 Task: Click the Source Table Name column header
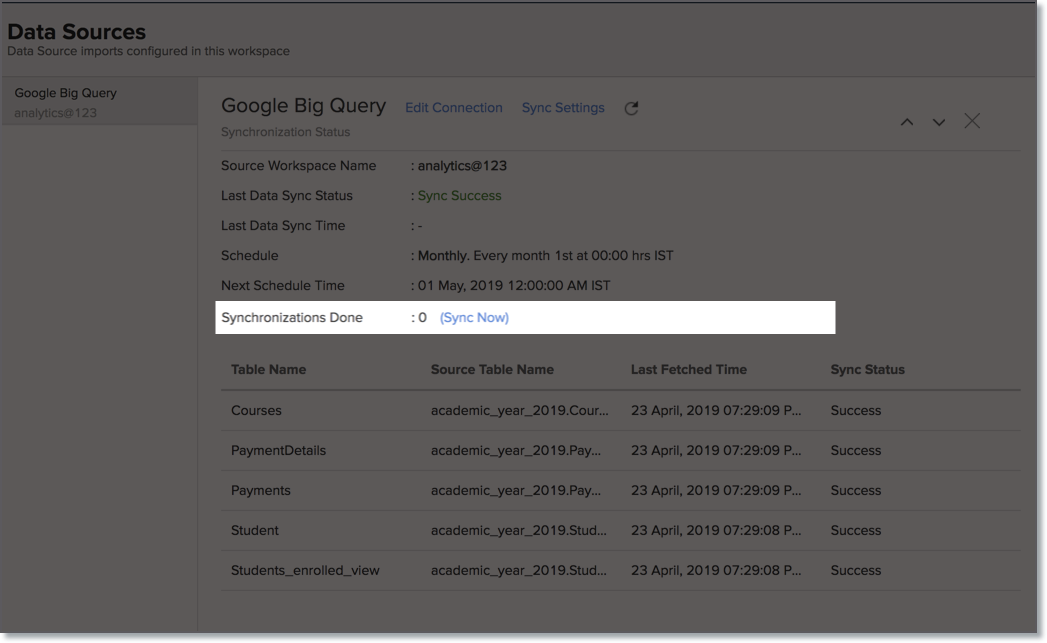click(492, 370)
